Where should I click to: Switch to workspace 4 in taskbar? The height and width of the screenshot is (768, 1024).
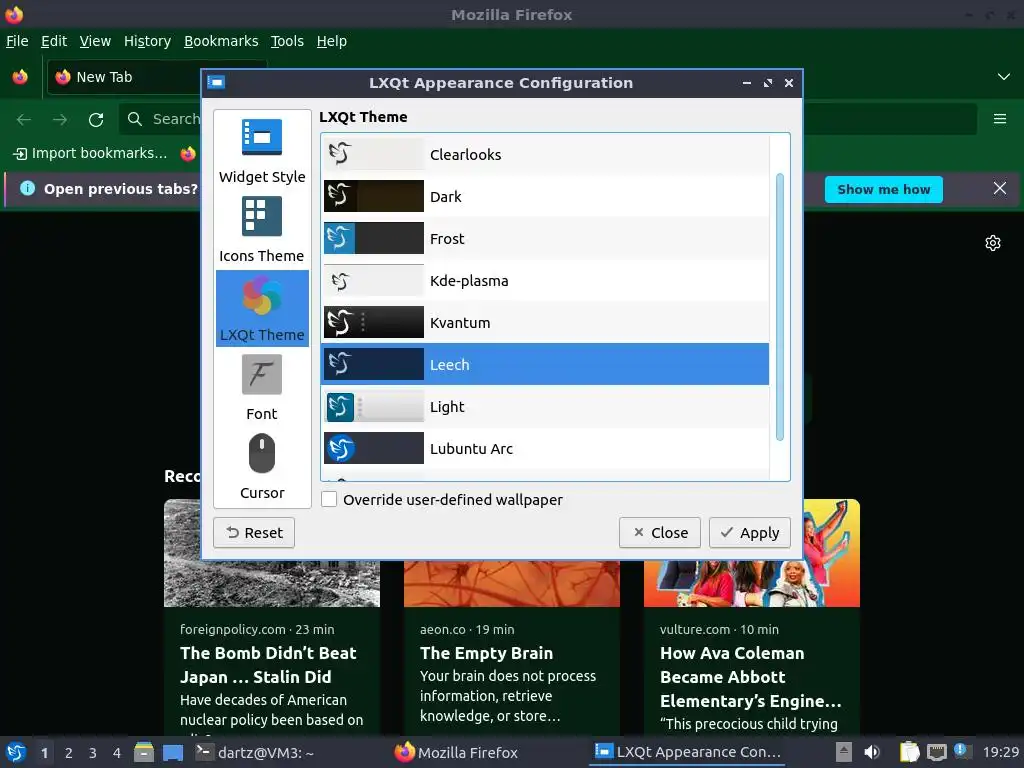click(117, 753)
